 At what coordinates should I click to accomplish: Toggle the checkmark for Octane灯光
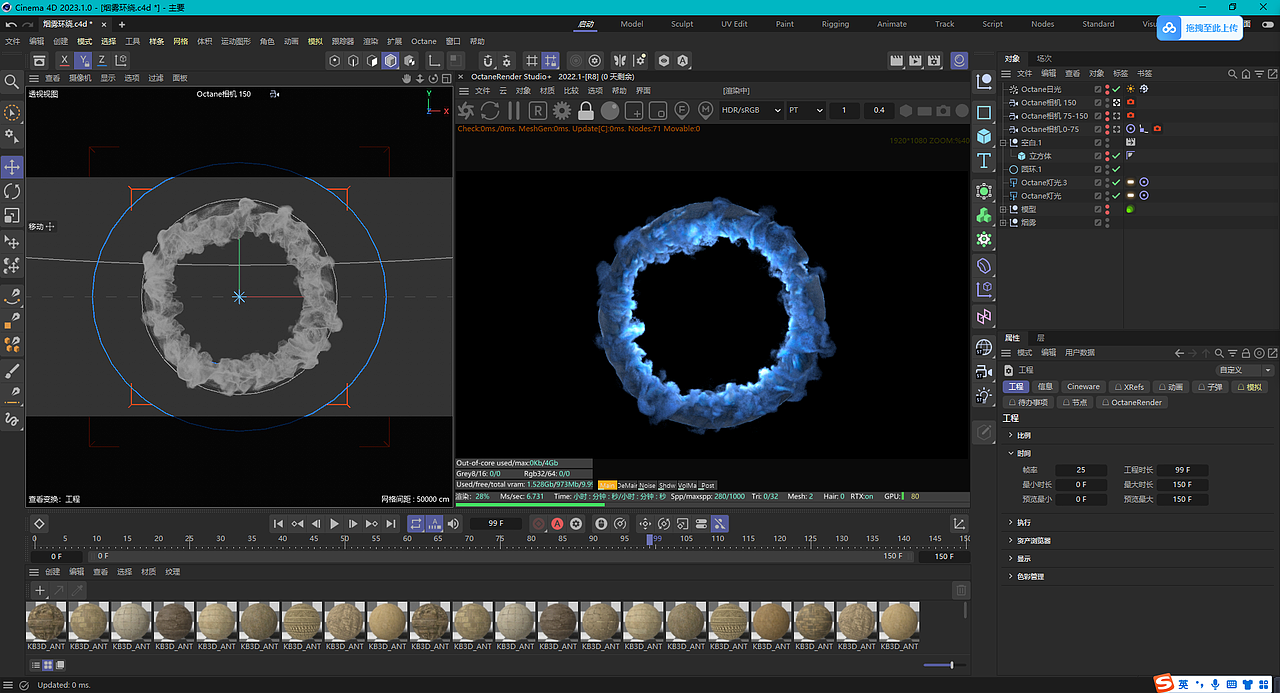point(1116,196)
